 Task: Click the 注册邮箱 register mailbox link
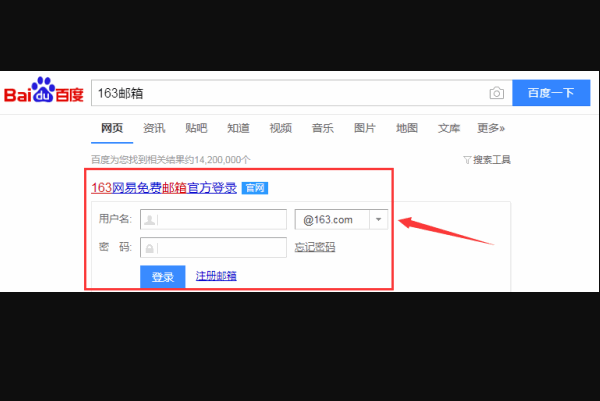point(216,276)
